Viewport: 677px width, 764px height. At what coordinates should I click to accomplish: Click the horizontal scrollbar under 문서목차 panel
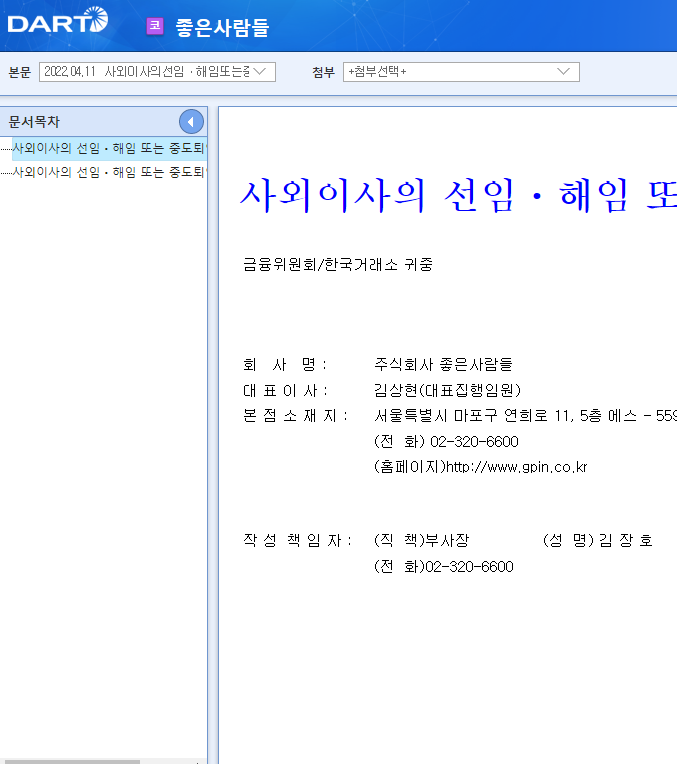[73, 762]
